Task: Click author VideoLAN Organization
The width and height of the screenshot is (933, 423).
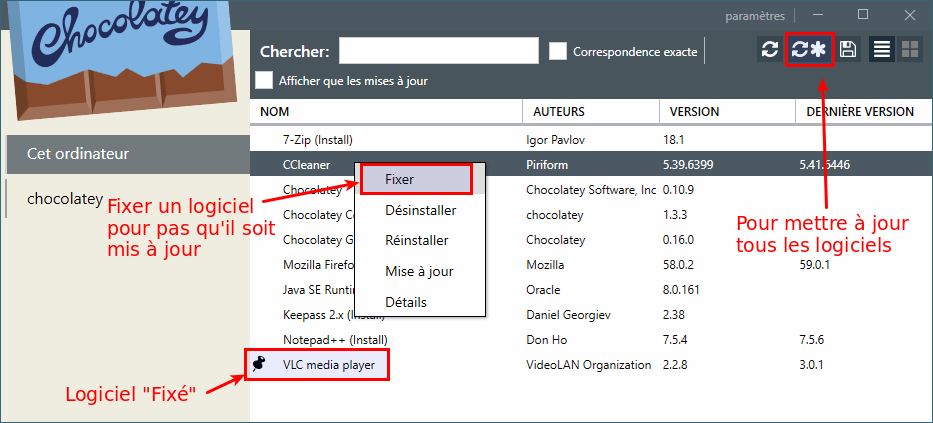Action: pyautogui.click(x=589, y=365)
